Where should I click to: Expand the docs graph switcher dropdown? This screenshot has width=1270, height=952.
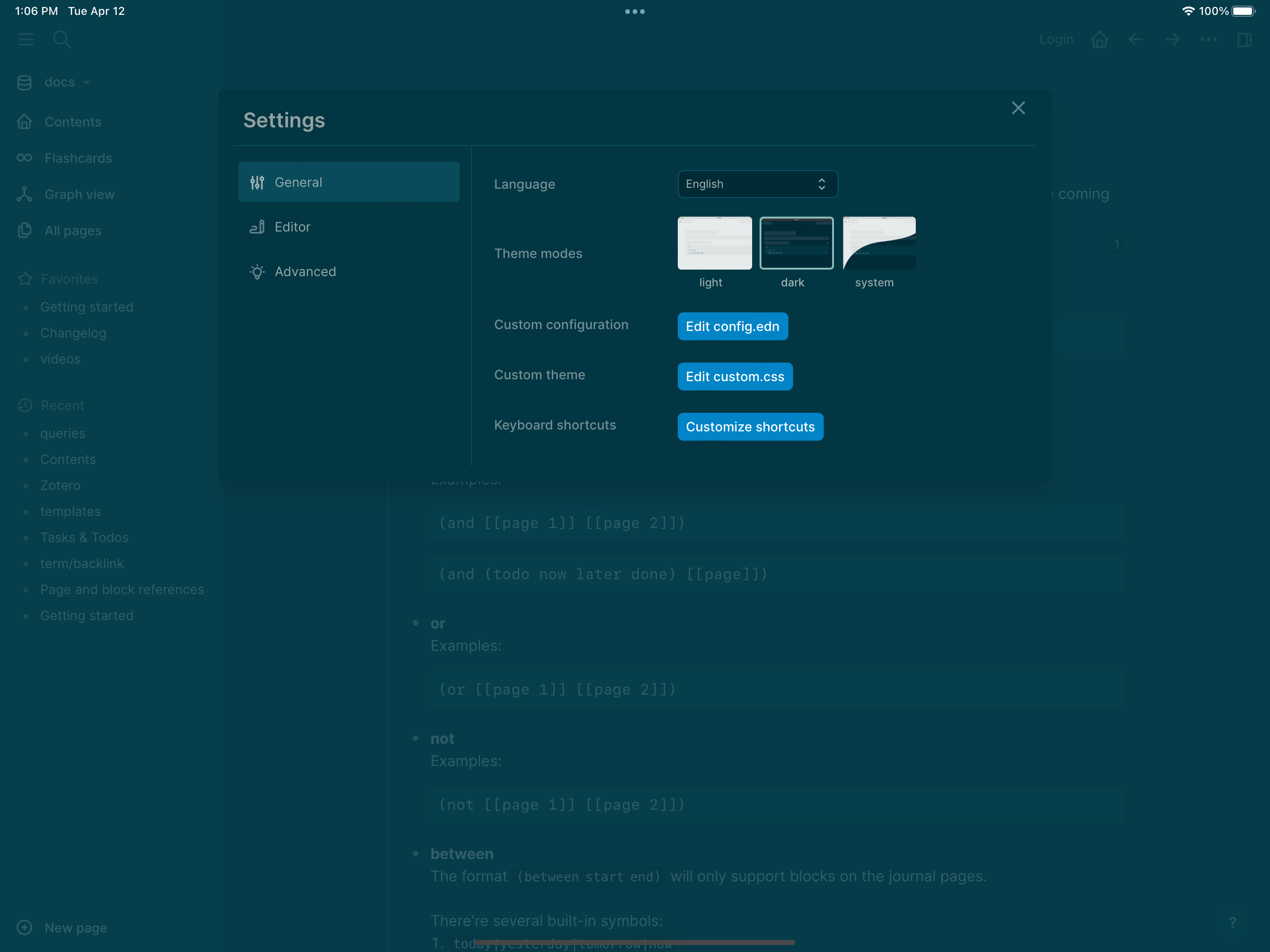pos(60,82)
